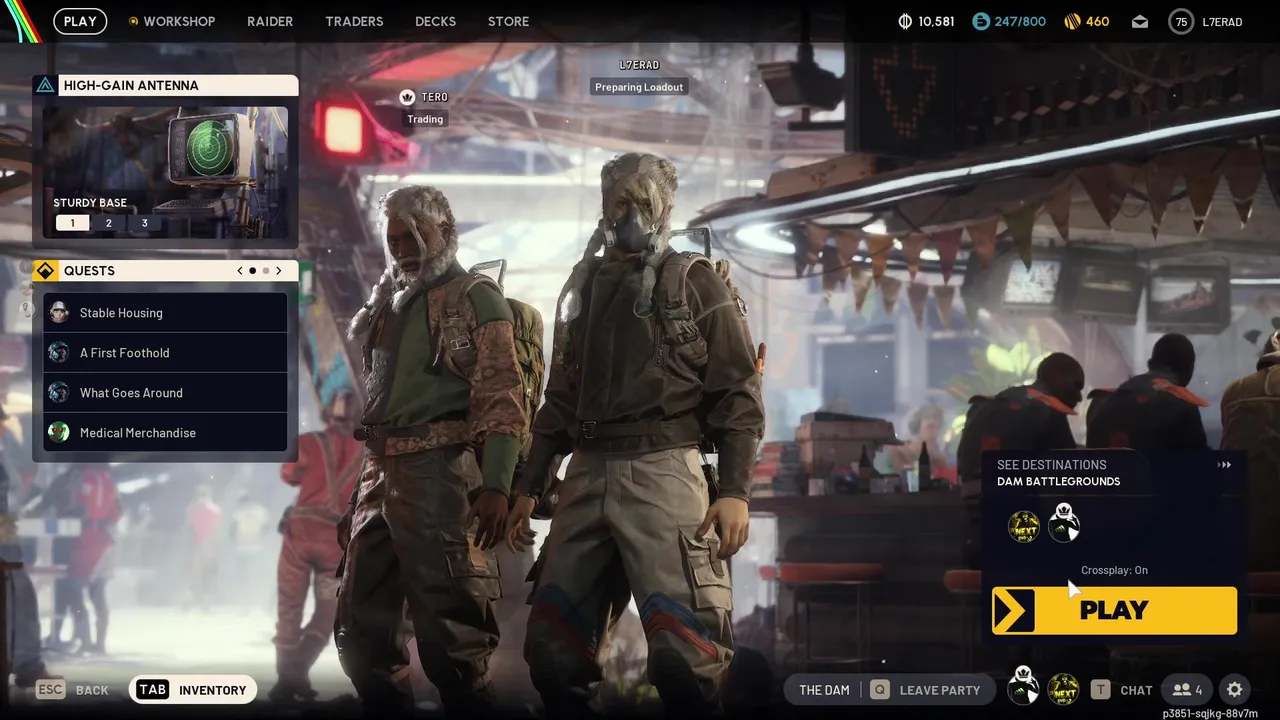Click the Quests panel header title

point(89,271)
